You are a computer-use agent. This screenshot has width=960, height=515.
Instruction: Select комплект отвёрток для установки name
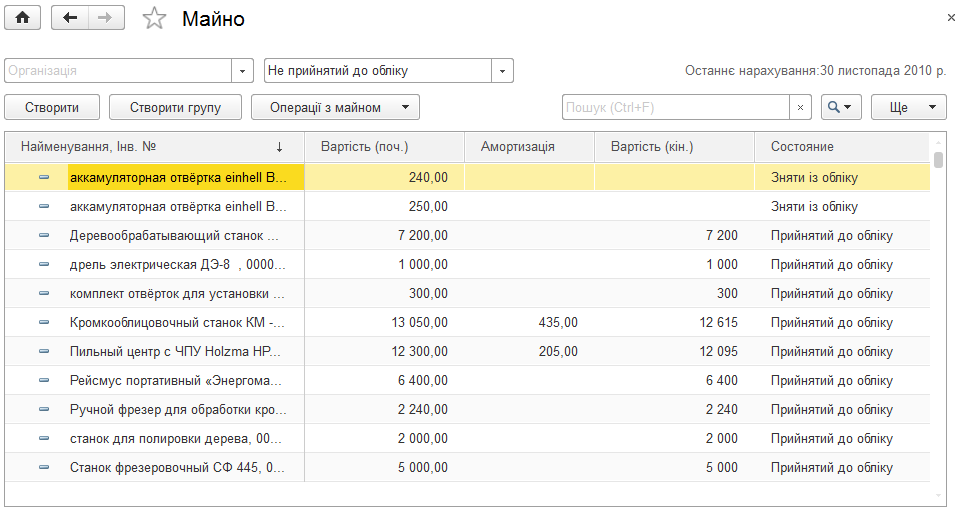177,294
